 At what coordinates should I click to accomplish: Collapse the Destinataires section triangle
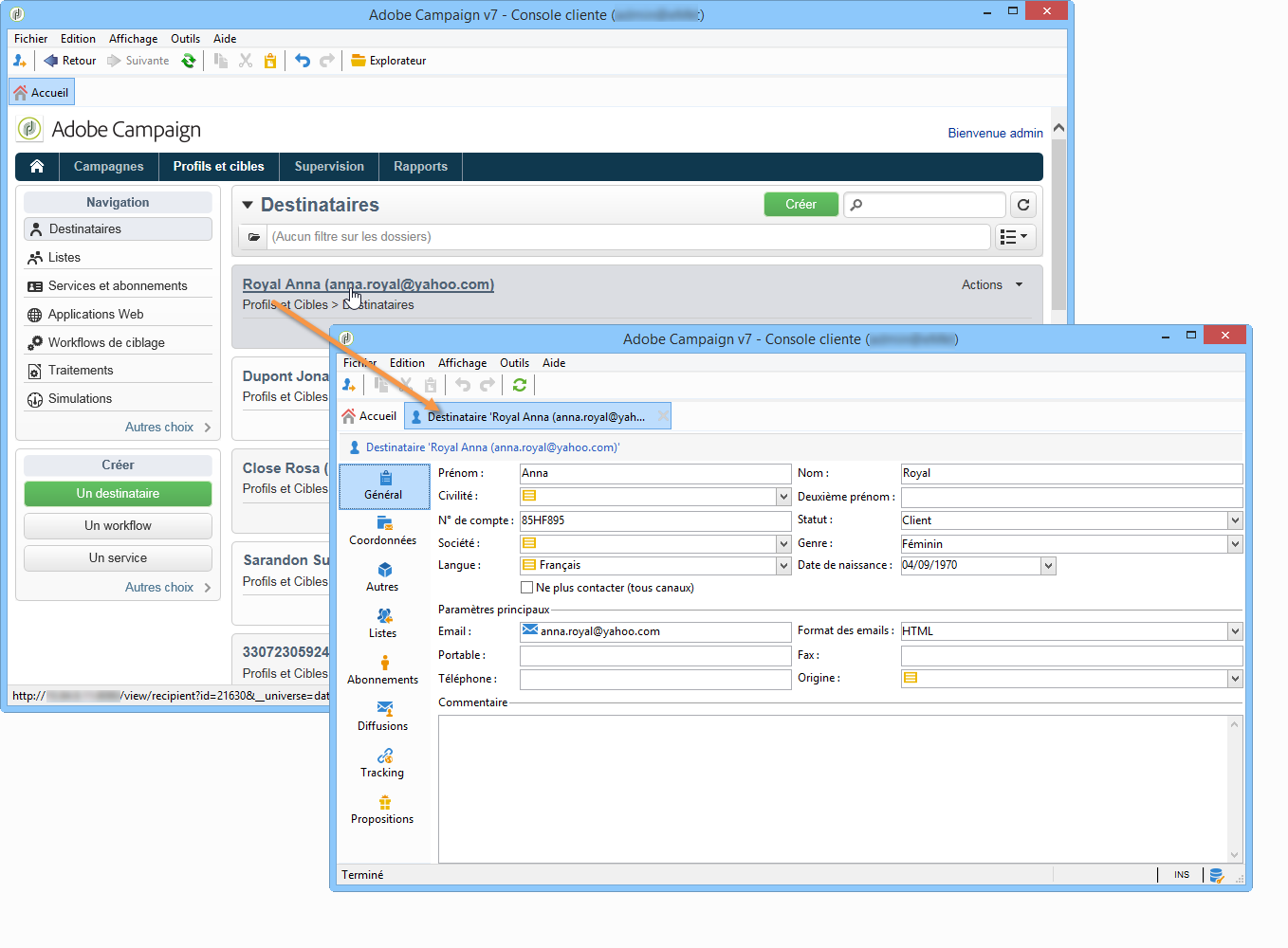click(x=248, y=205)
